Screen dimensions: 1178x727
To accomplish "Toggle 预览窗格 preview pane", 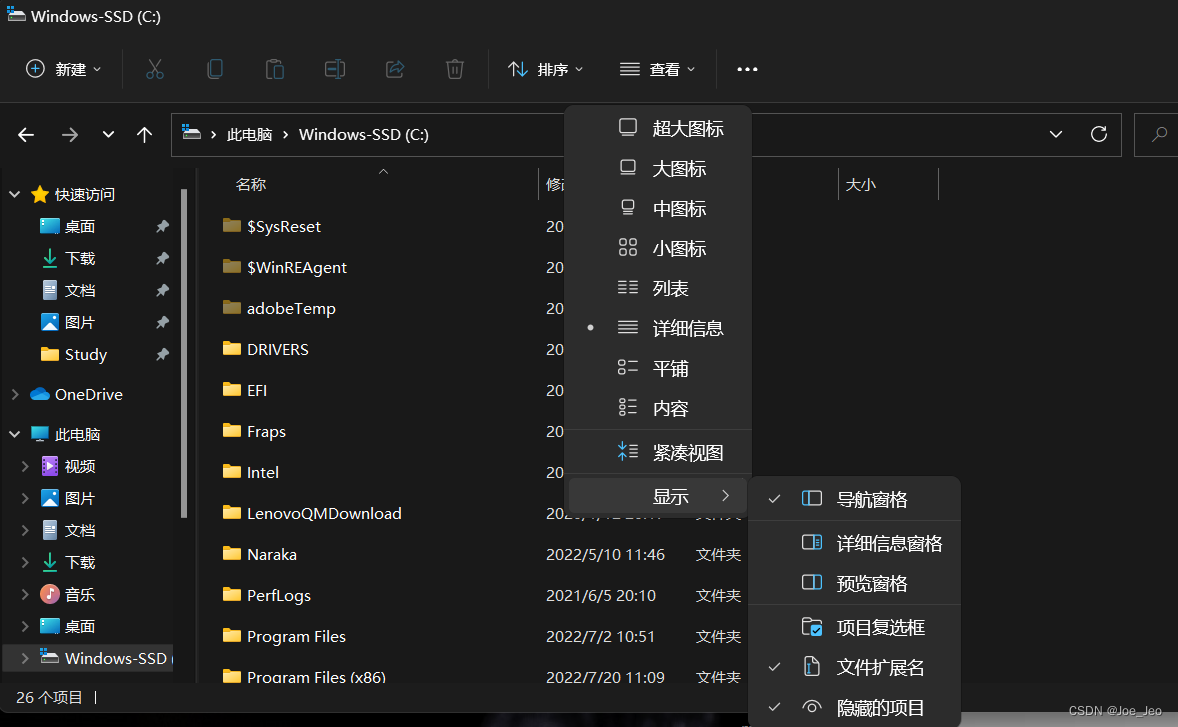I will tap(855, 583).
